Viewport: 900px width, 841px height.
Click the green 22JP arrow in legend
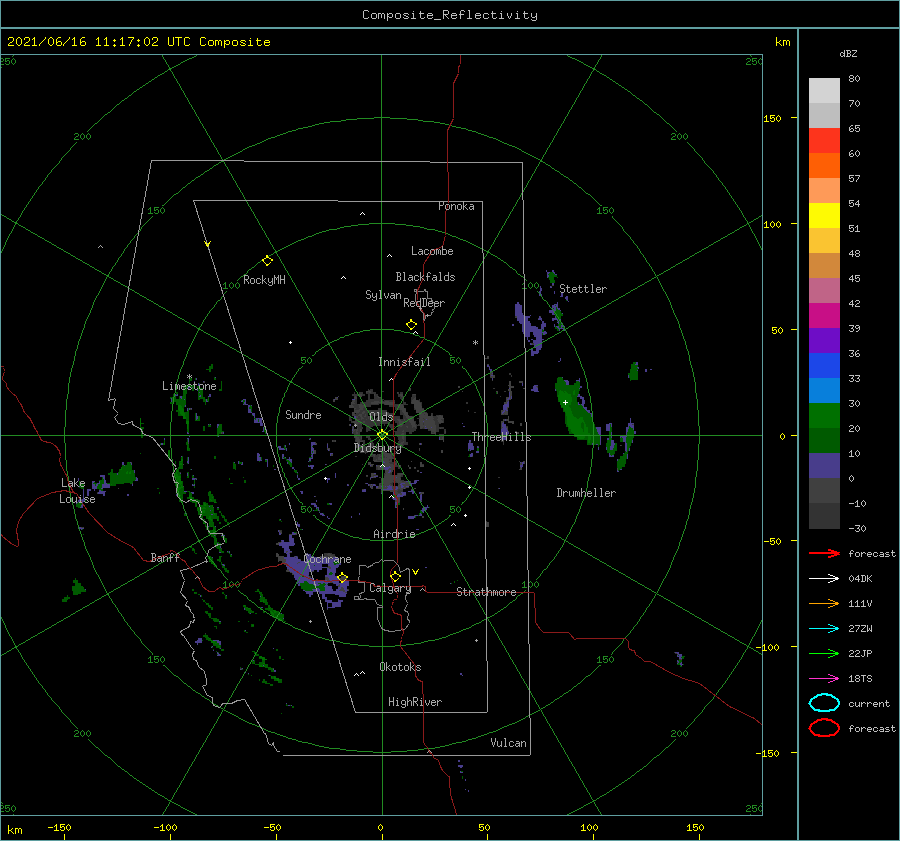tap(824, 653)
